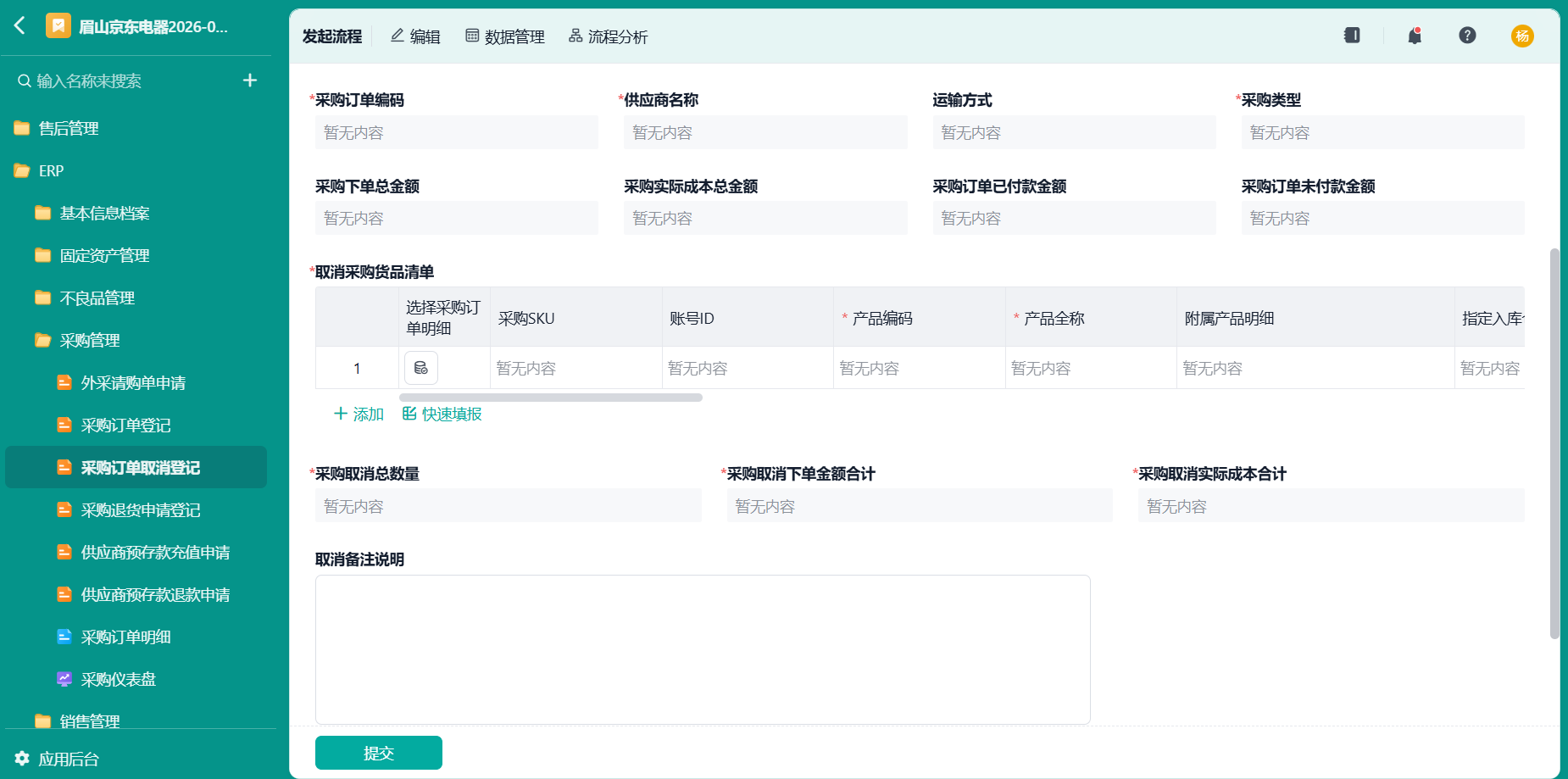
Task: Open the 数据管理 tab
Action: click(505, 36)
